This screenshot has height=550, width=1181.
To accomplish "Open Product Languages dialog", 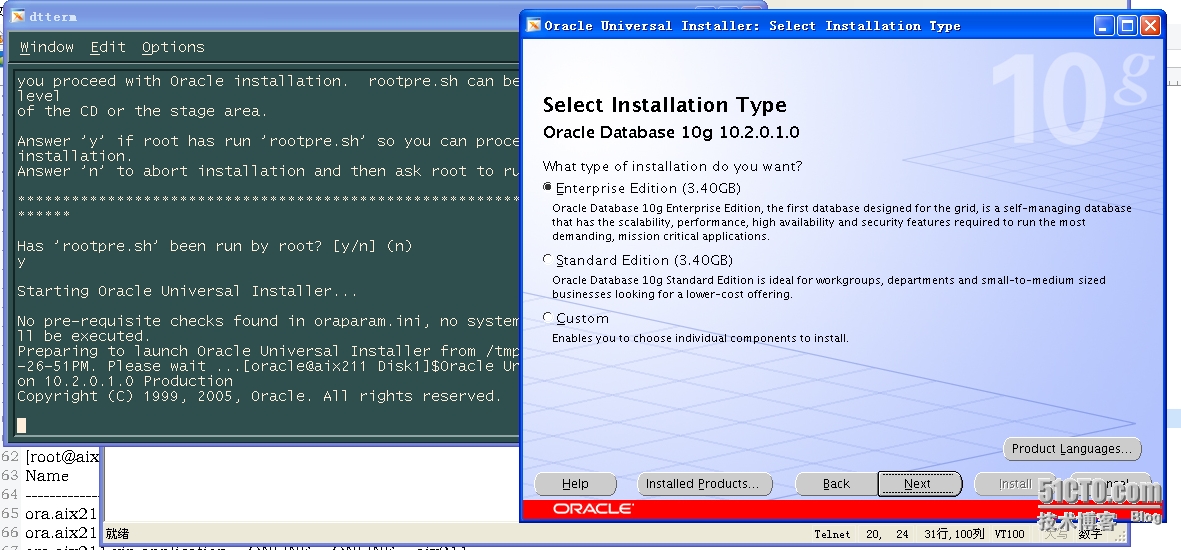I will pos(1072,449).
